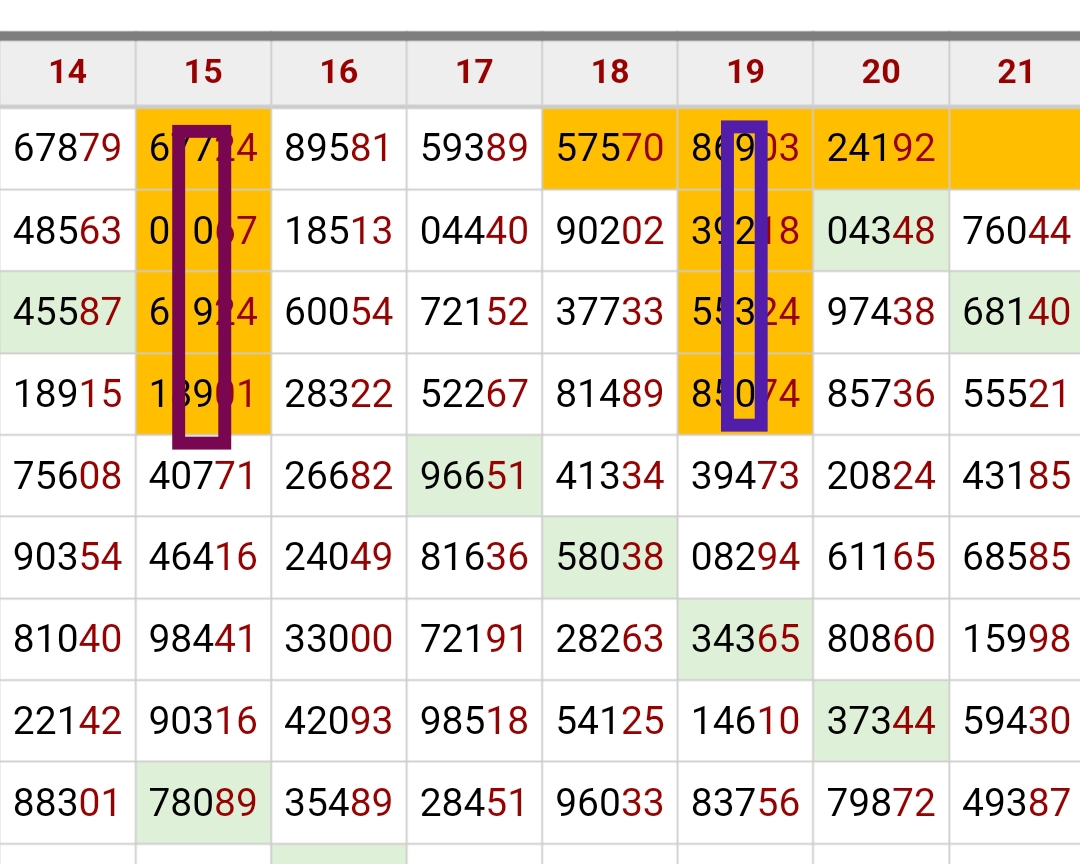
Task: Select the cell with 61165
Action: [881, 557]
